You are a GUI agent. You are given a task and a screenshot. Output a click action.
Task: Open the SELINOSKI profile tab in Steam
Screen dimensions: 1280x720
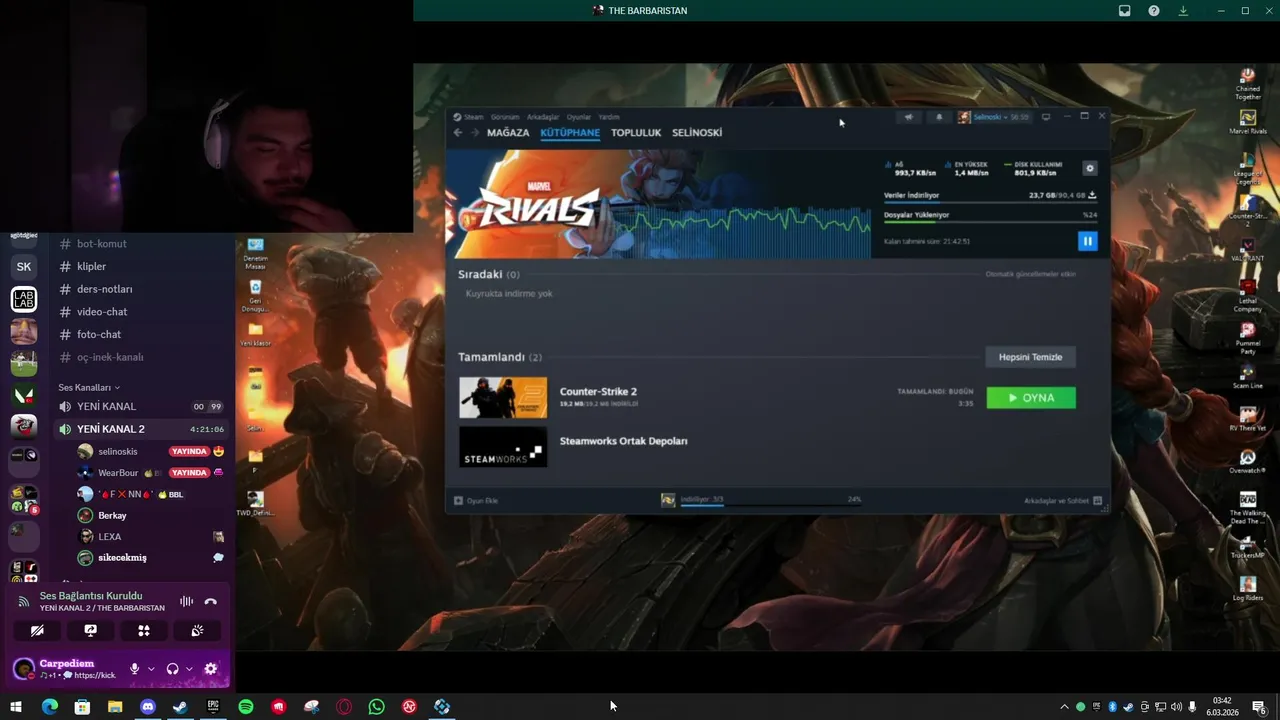697,132
